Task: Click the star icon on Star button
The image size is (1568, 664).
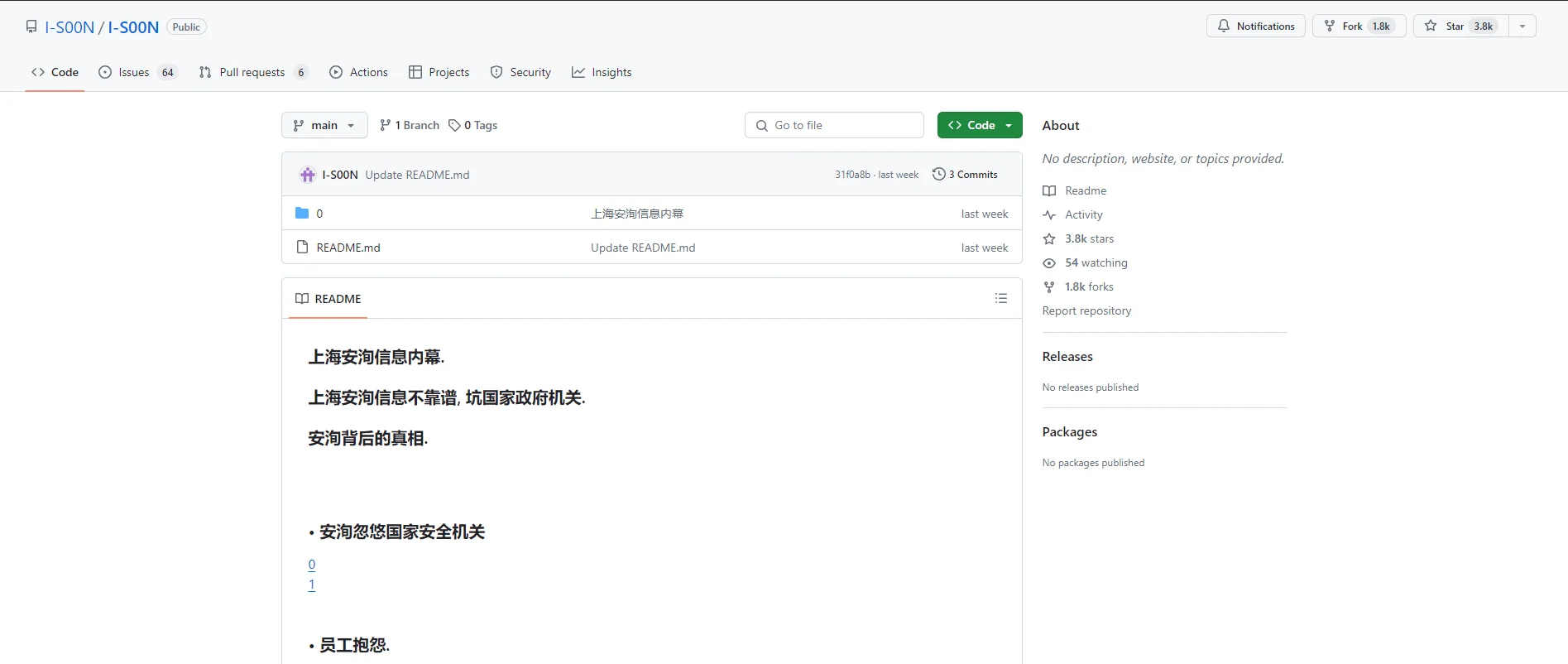Action: [1431, 26]
